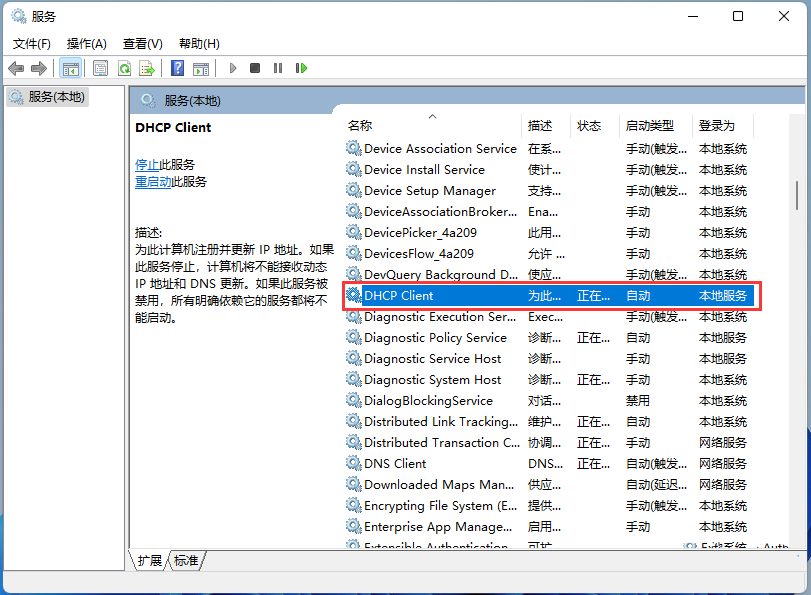811x595 pixels.
Task: Click the forward navigation arrow
Action: pos(38,68)
